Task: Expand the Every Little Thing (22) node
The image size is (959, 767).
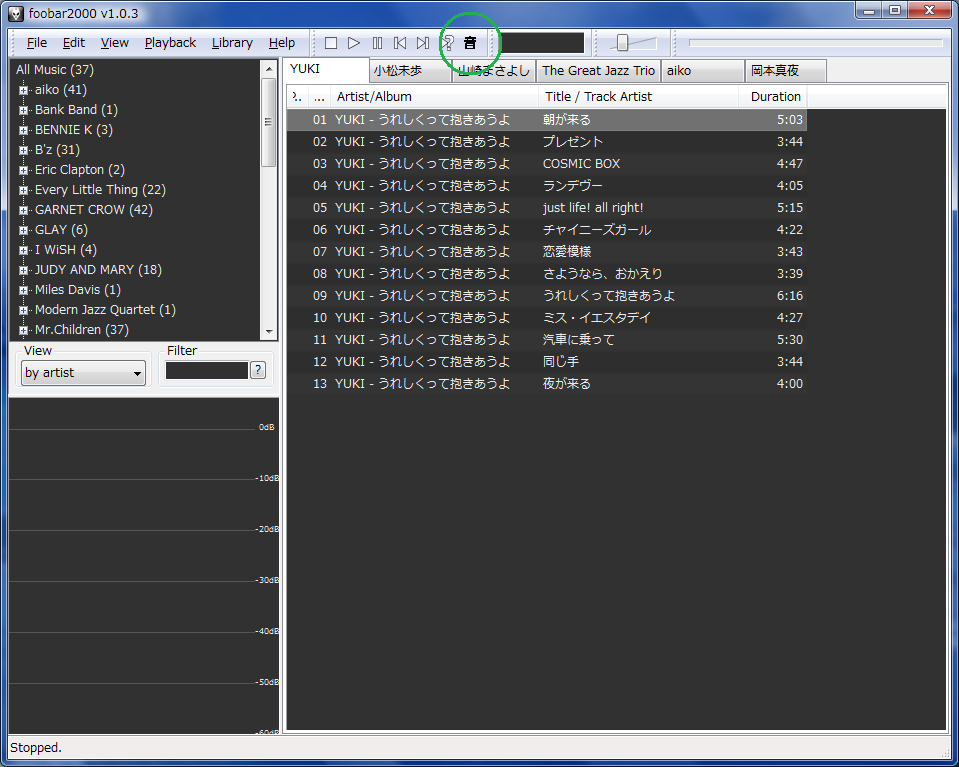Action: [23, 191]
